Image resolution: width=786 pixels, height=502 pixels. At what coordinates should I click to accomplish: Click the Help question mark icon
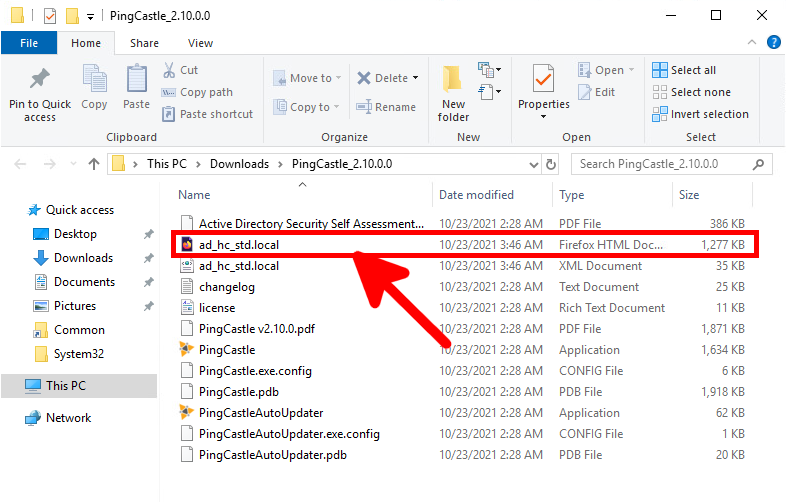coord(773,43)
